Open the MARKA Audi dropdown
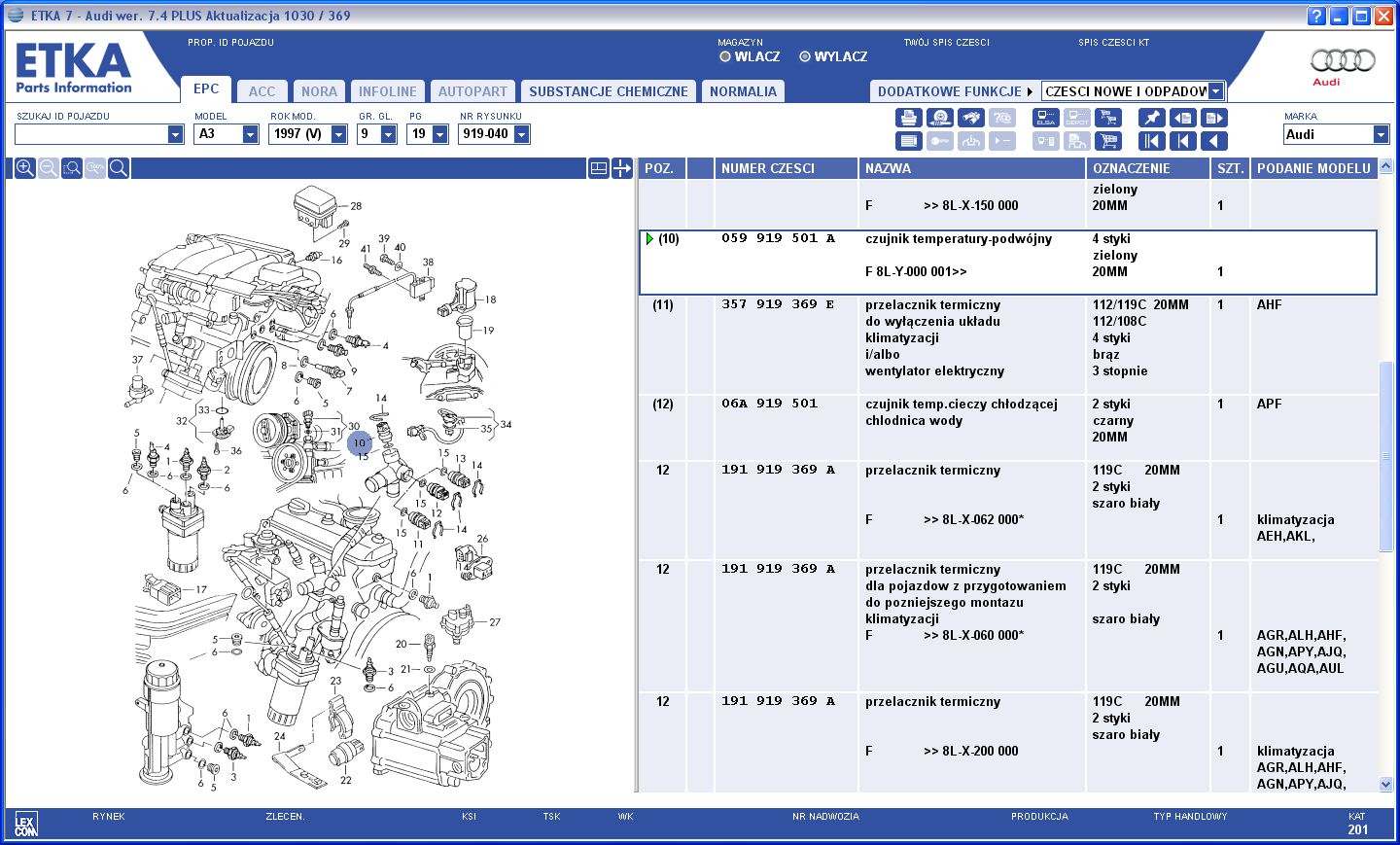This screenshot has width=1400, height=845. [x=1381, y=134]
